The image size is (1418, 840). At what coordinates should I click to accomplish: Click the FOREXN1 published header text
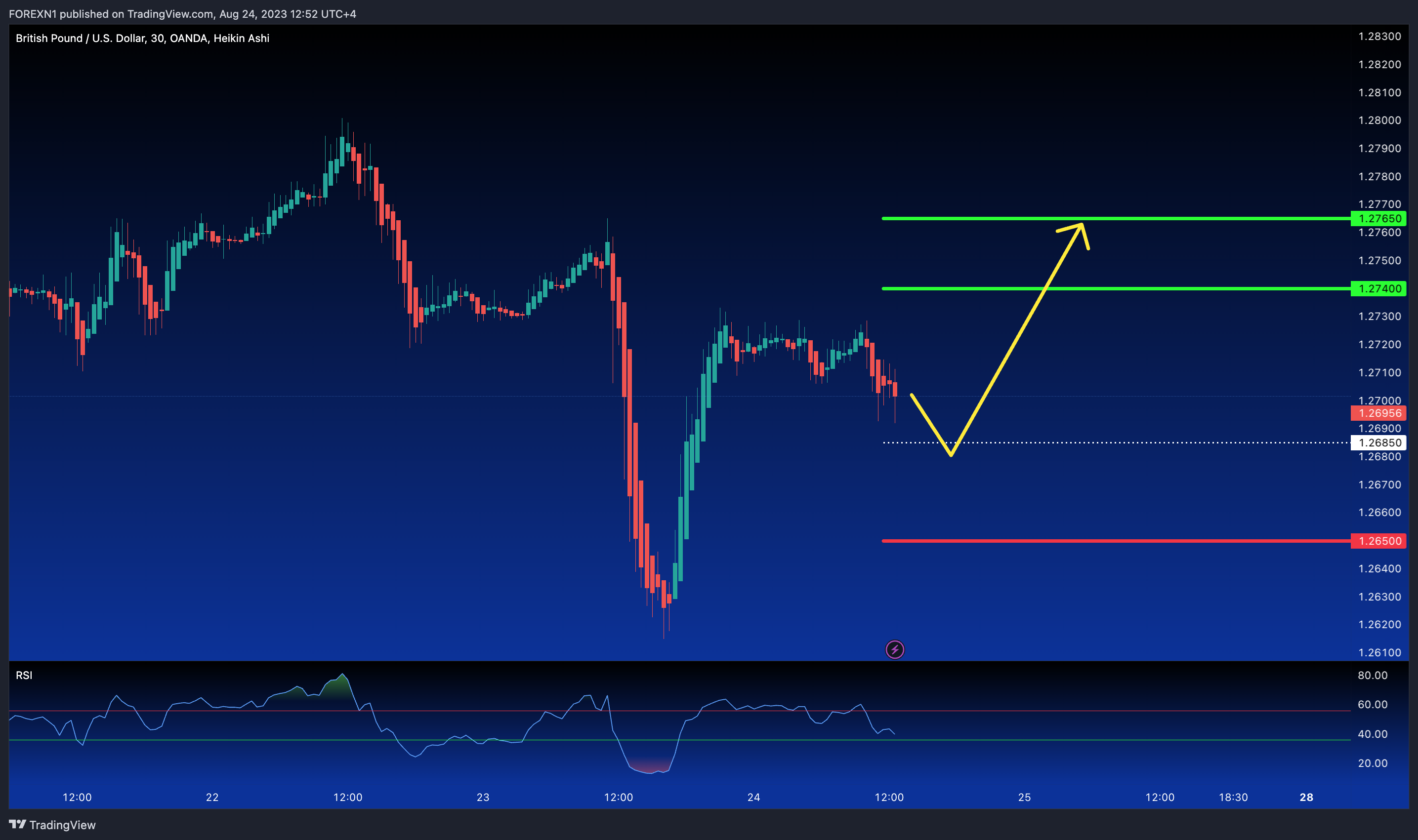(182, 14)
